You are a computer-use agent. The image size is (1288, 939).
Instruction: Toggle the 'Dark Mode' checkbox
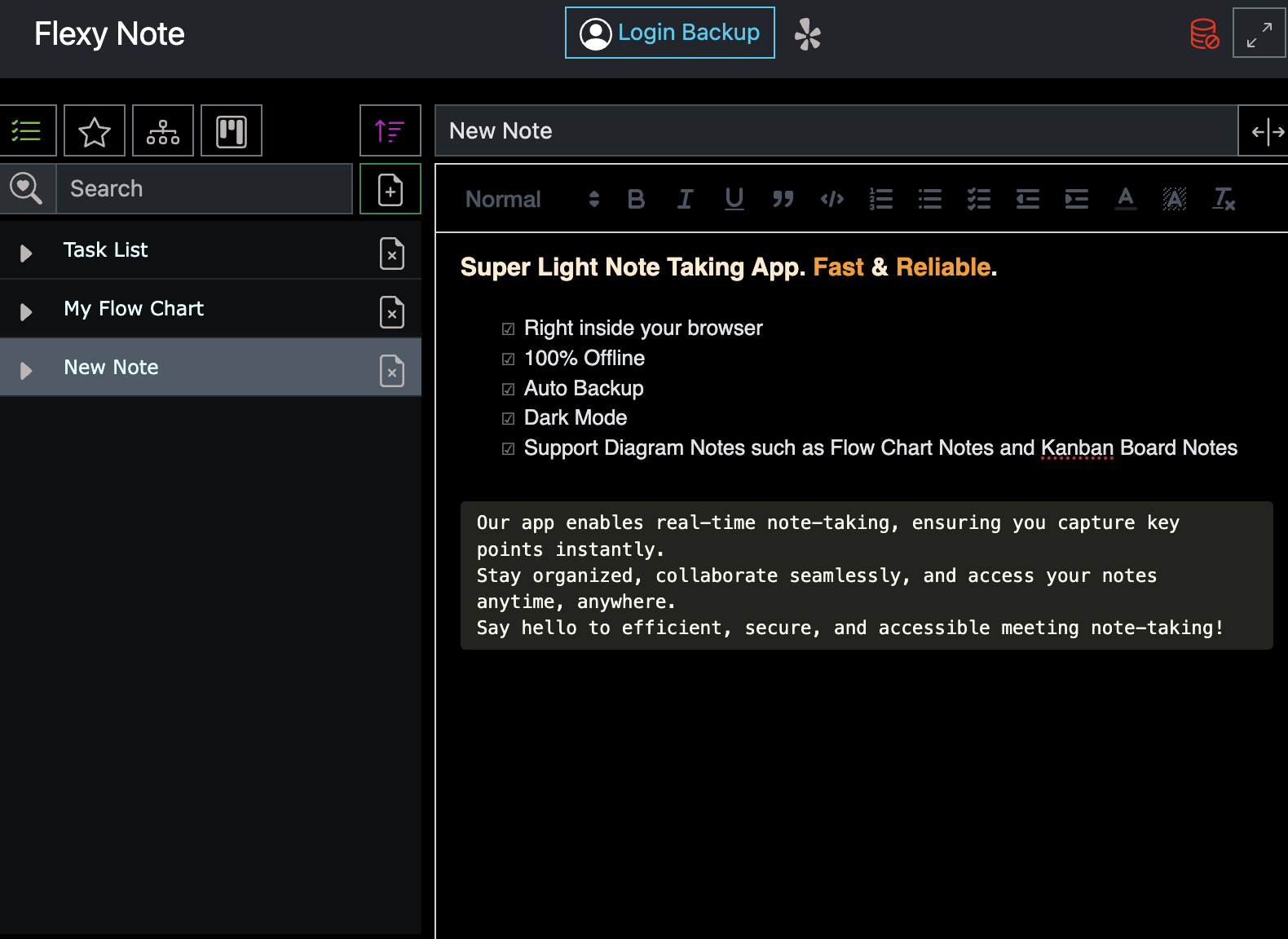[509, 419]
